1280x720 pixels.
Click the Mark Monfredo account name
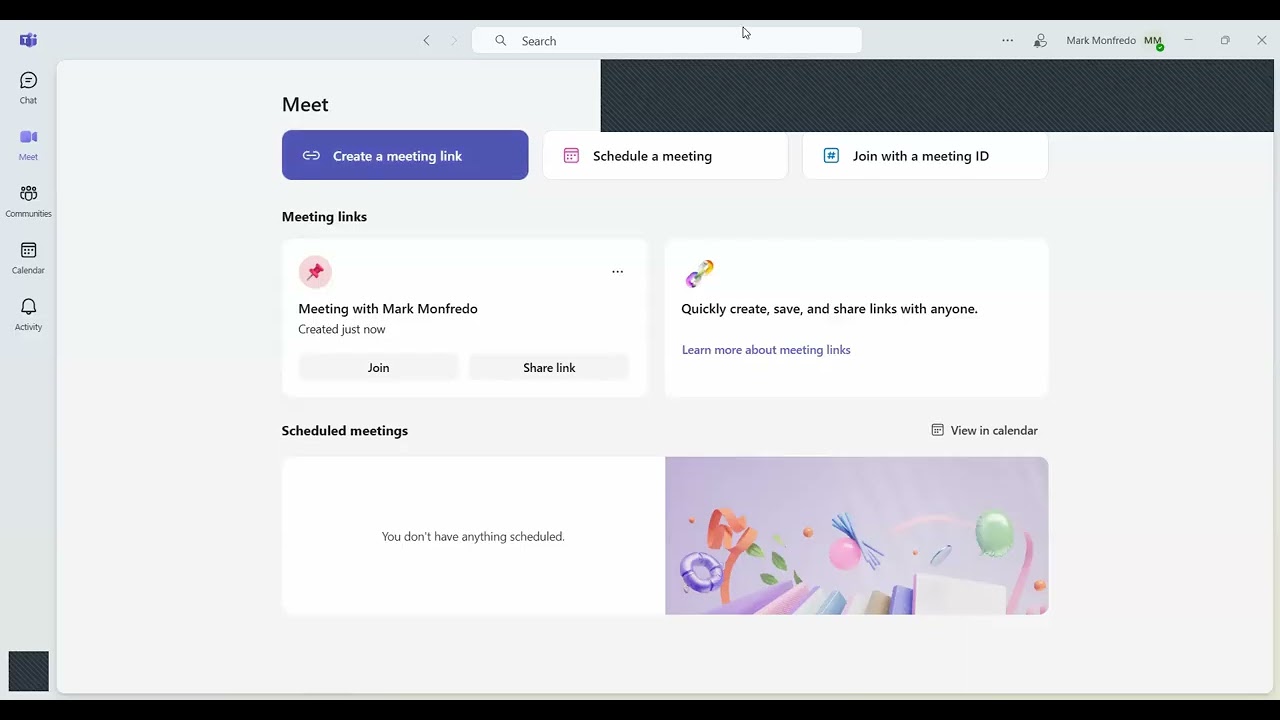pyautogui.click(x=1101, y=41)
